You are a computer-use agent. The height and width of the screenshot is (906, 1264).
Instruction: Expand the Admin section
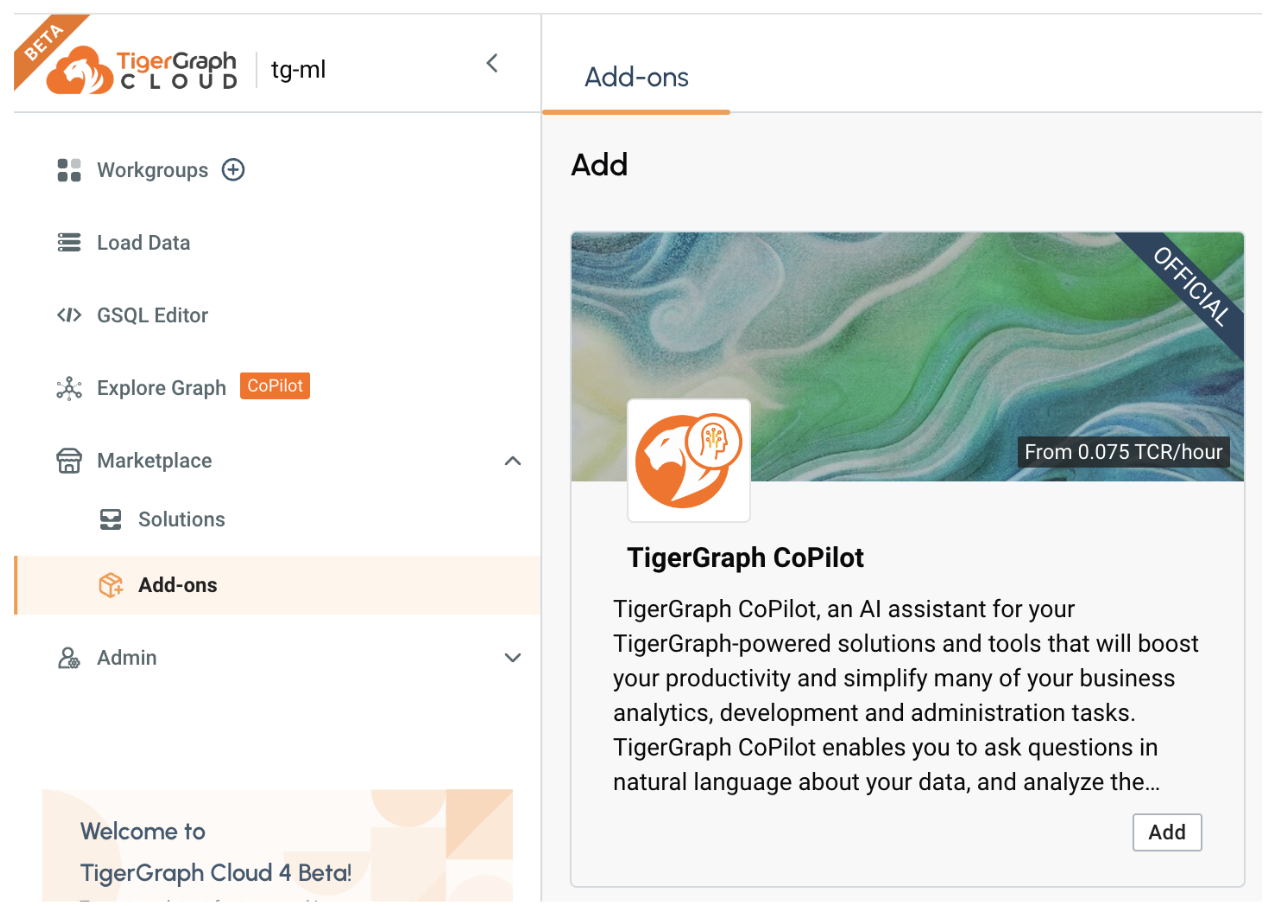[x=512, y=657]
